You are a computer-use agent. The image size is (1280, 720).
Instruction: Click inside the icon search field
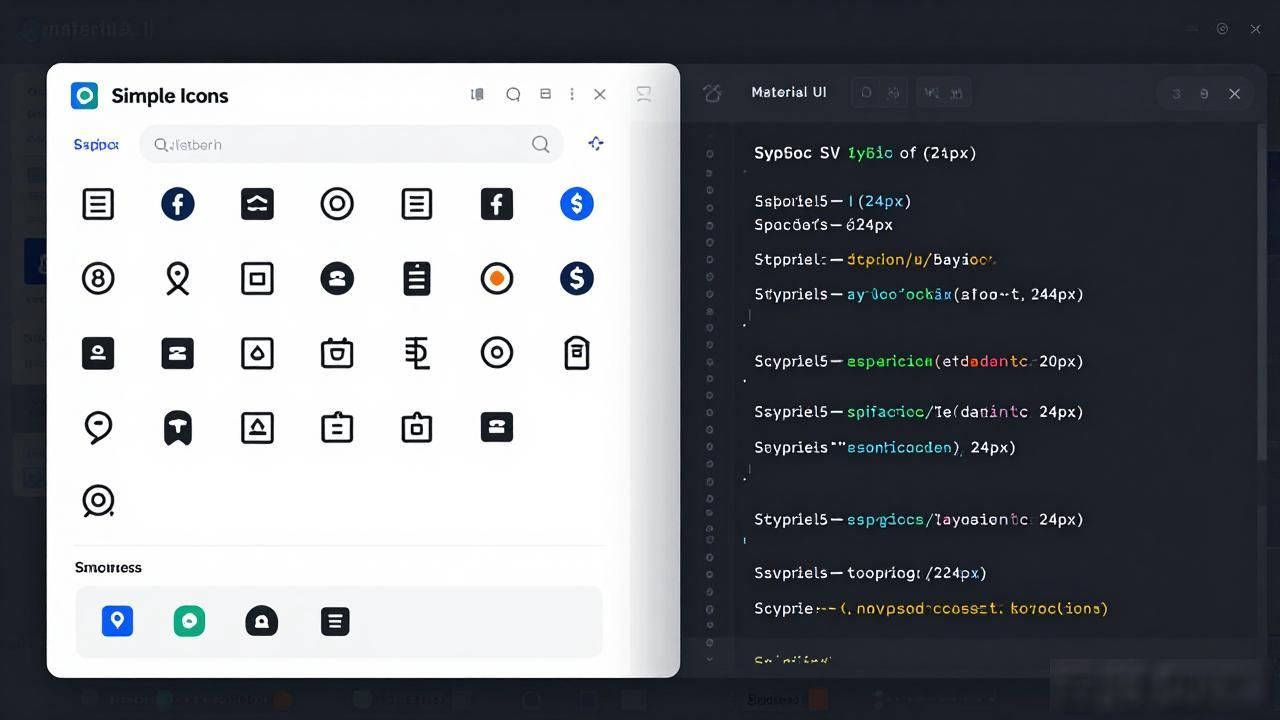pos(351,144)
